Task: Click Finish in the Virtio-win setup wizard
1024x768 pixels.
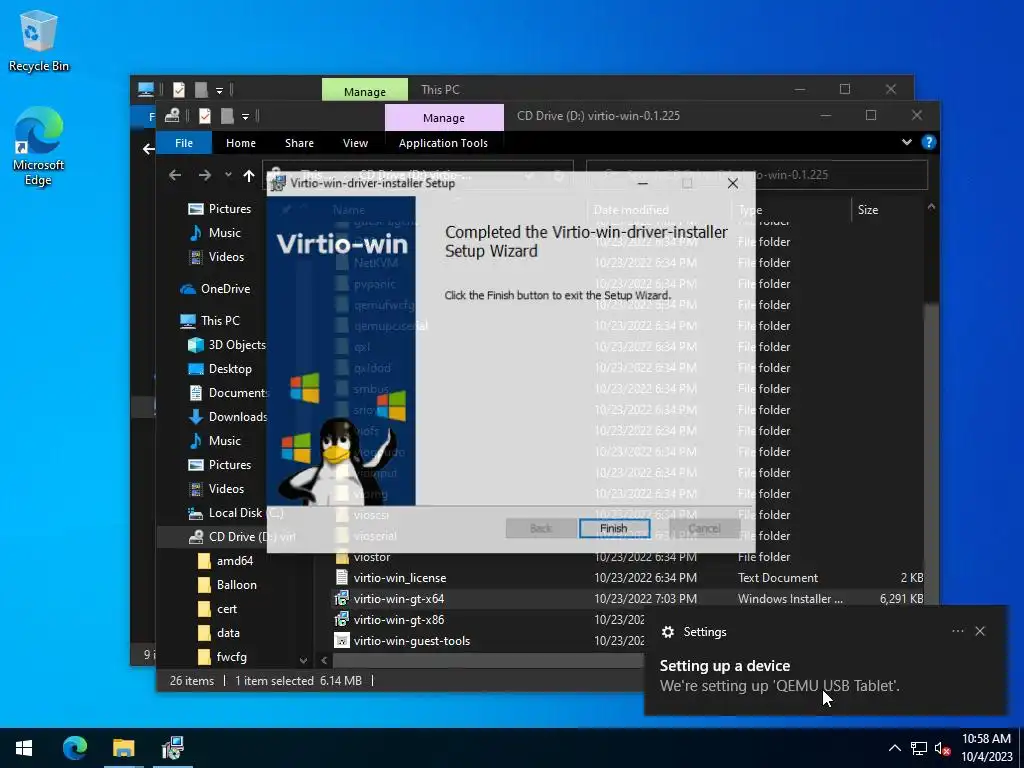Action: point(614,528)
